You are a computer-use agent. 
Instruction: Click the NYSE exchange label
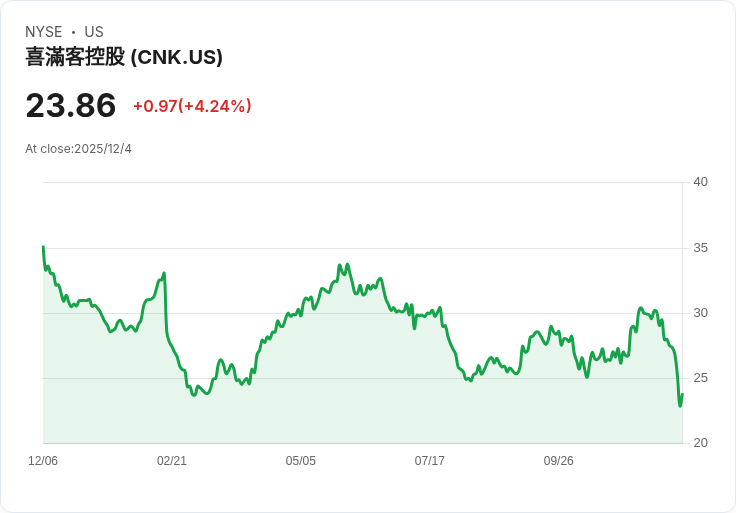coord(44,32)
